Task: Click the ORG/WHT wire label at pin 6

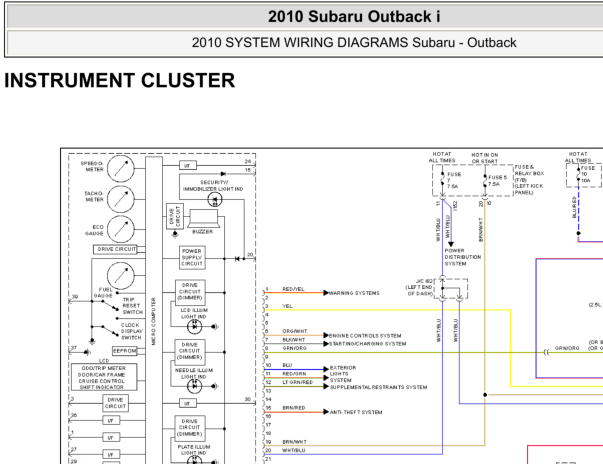Action: (295, 331)
